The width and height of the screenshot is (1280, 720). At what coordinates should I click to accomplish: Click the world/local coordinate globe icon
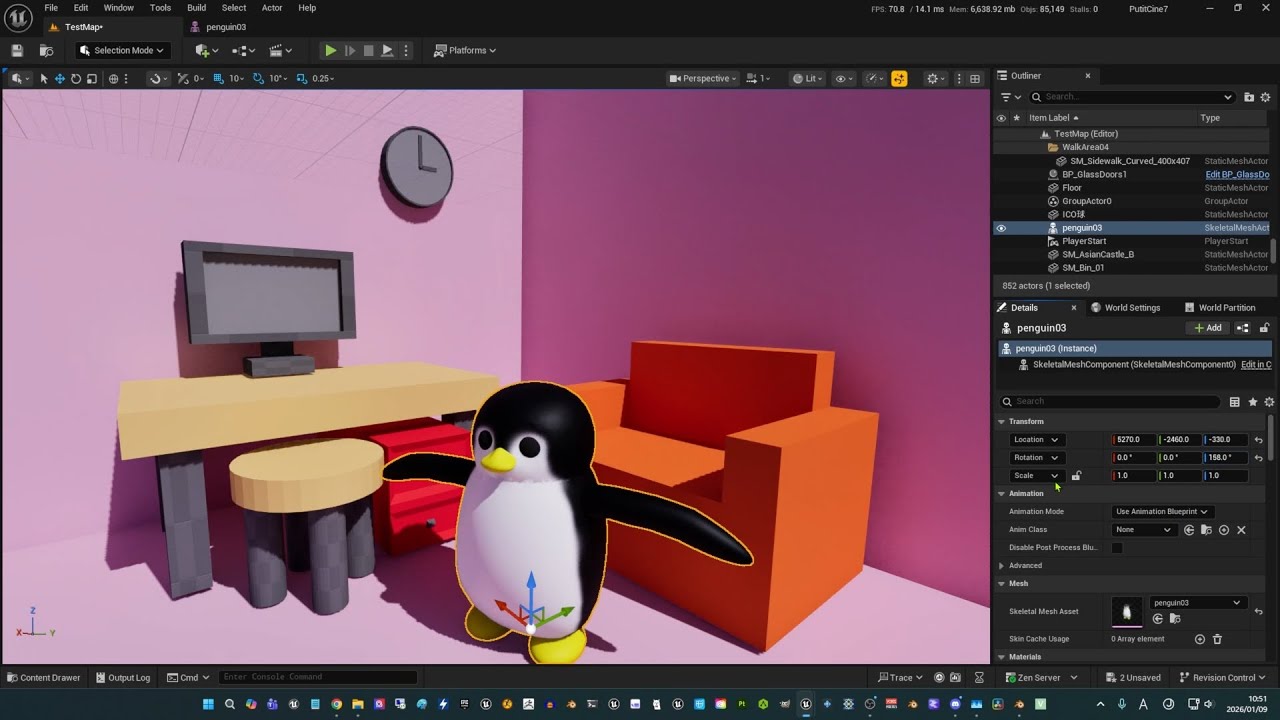click(x=113, y=78)
